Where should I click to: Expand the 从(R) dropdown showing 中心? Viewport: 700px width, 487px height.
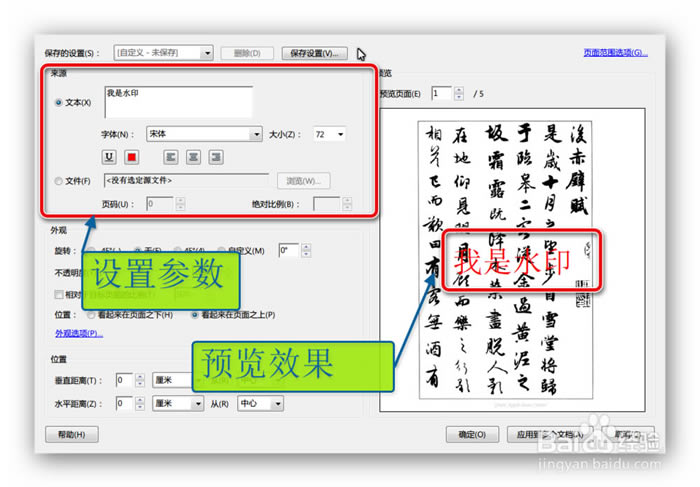coord(261,404)
